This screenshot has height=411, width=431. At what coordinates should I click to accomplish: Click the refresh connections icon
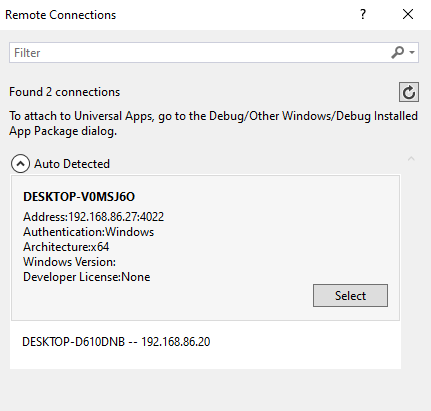(409, 92)
